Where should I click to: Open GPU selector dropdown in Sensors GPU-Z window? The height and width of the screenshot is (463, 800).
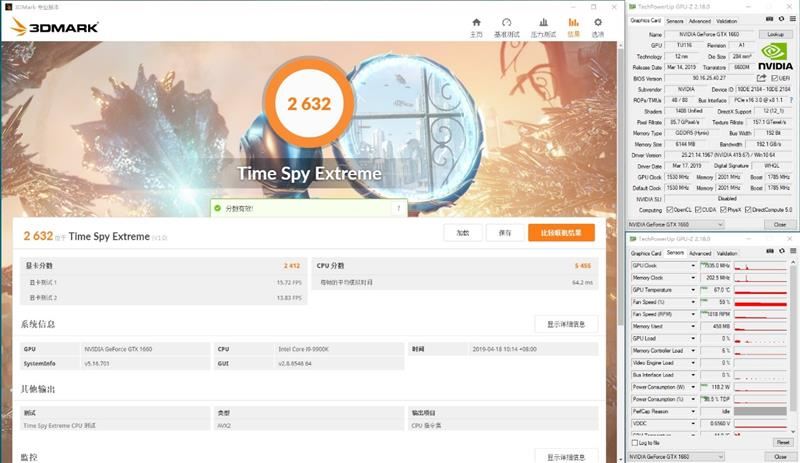click(676, 456)
